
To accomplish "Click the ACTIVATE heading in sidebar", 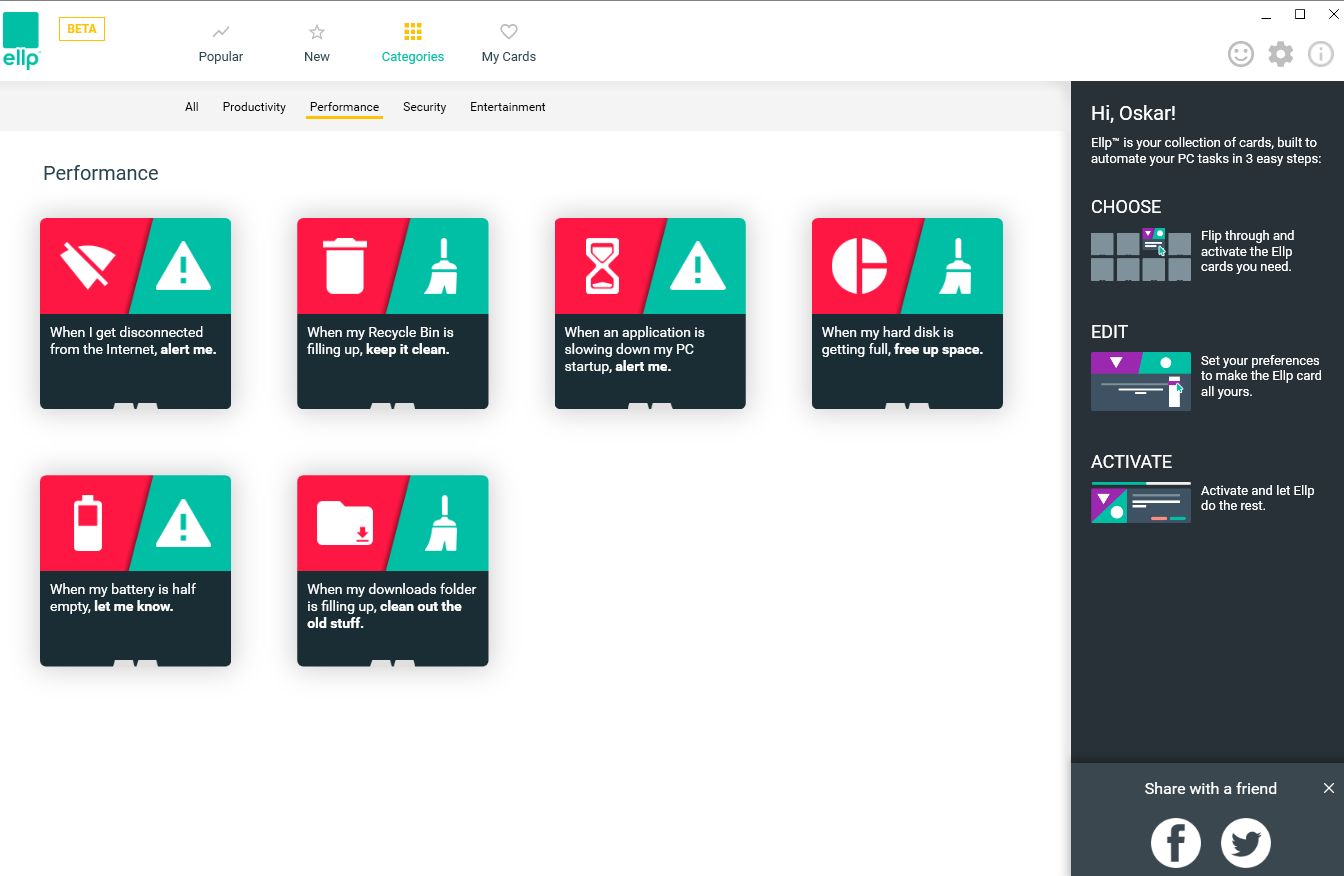I will point(1131,462).
